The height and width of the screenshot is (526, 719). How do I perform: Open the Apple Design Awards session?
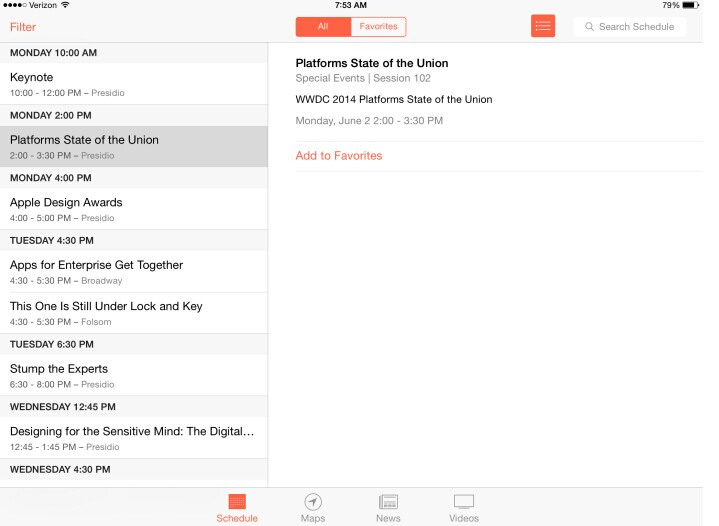coord(134,209)
